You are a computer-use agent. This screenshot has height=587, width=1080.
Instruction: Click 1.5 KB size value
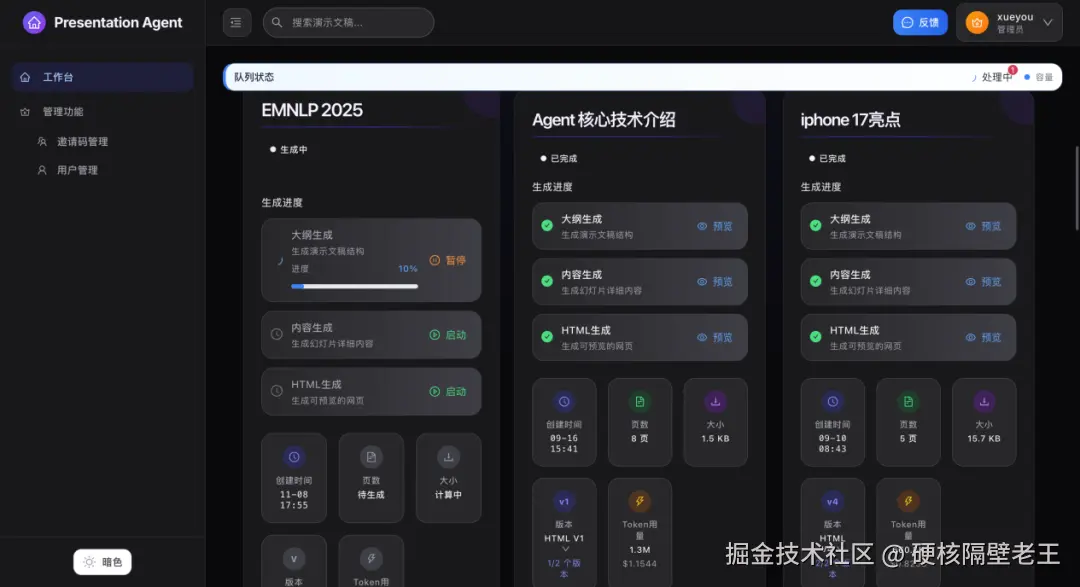coord(715,439)
